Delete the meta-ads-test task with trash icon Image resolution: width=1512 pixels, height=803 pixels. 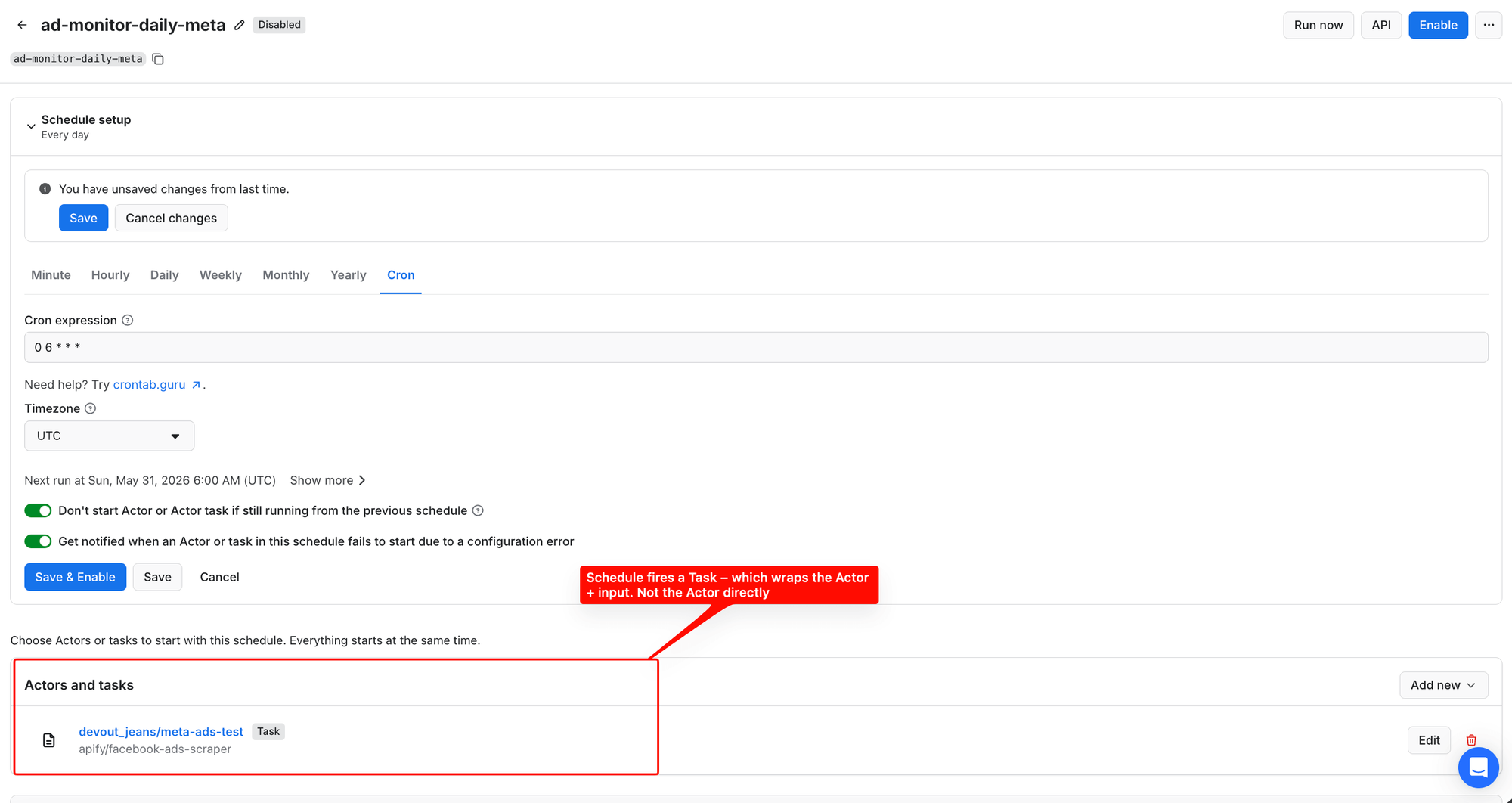pos(1471,740)
